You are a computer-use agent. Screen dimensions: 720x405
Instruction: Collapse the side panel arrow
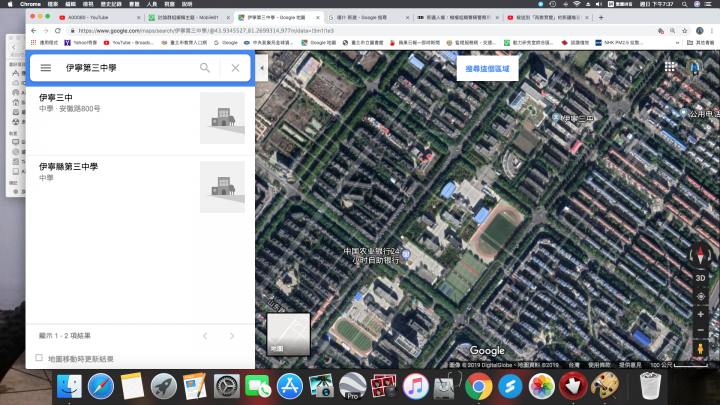pos(262,68)
